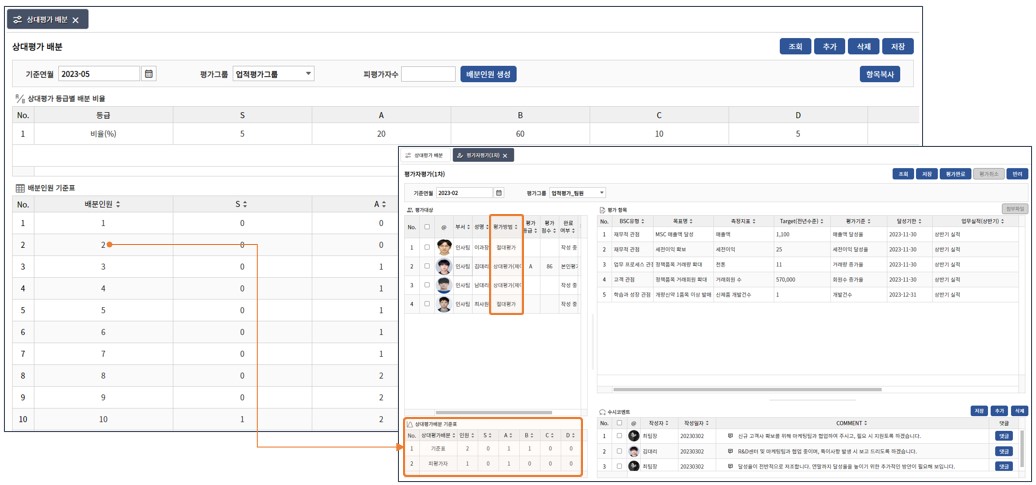Click 저장 in the 수시코멘트 section
This screenshot has height=485, width=1036.
click(979, 410)
